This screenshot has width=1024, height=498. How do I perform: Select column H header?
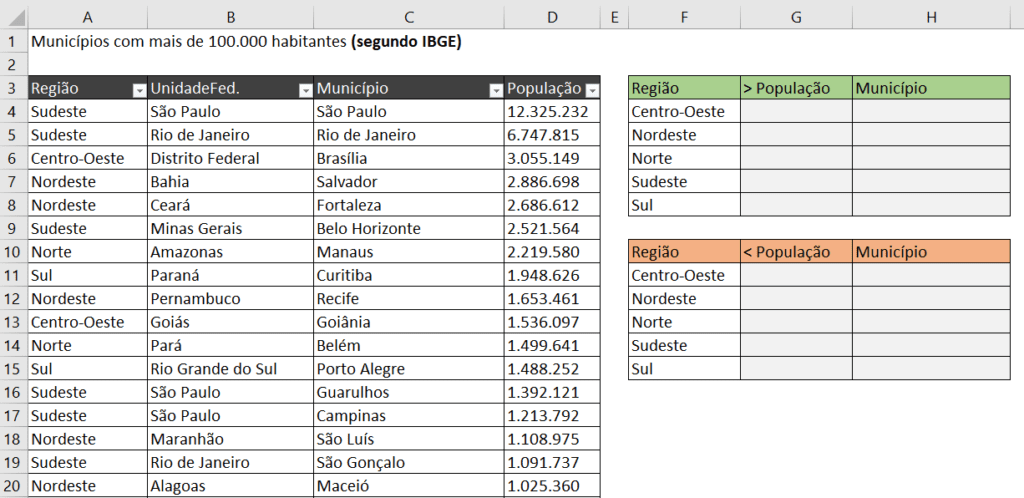pyautogui.click(x=931, y=18)
